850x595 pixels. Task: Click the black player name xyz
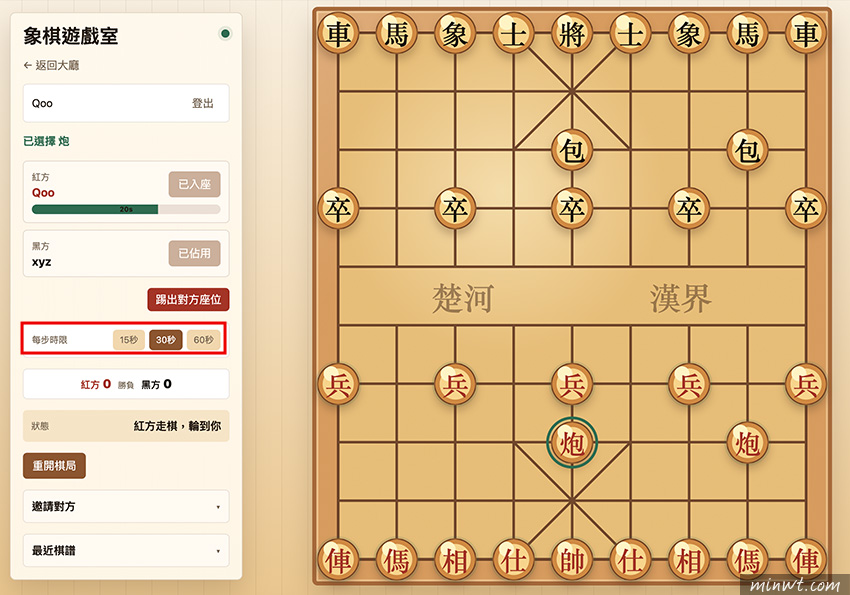[42, 262]
